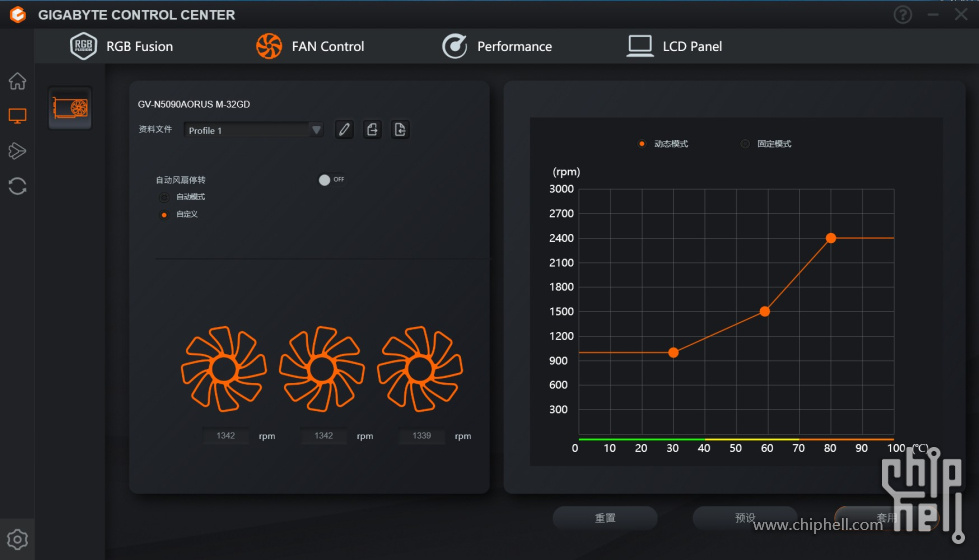Image resolution: width=979 pixels, height=560 pixels.
Task: Open the LCD Panel tab
Action: 675,46
